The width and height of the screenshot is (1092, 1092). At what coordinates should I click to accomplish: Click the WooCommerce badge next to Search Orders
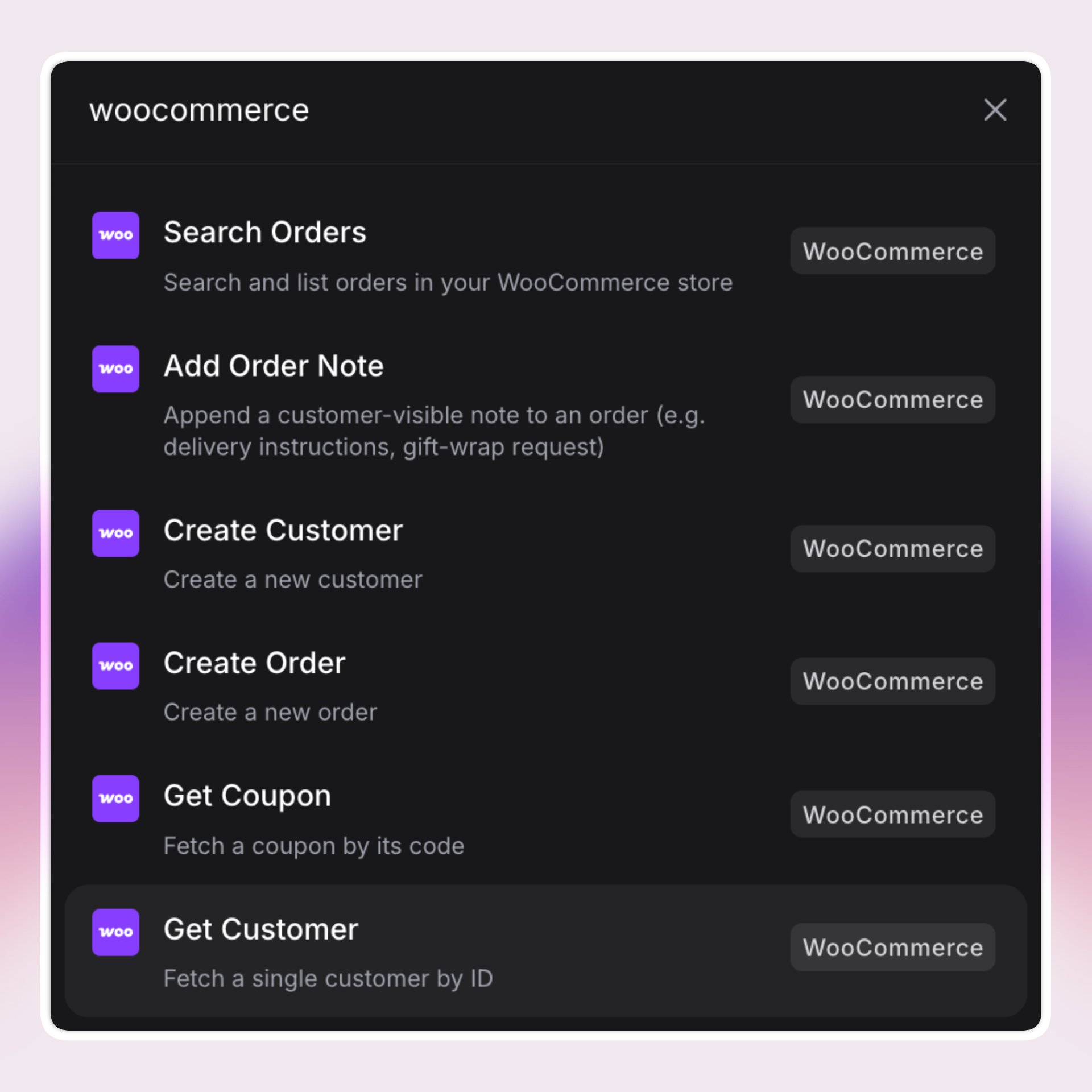(892, 251)
